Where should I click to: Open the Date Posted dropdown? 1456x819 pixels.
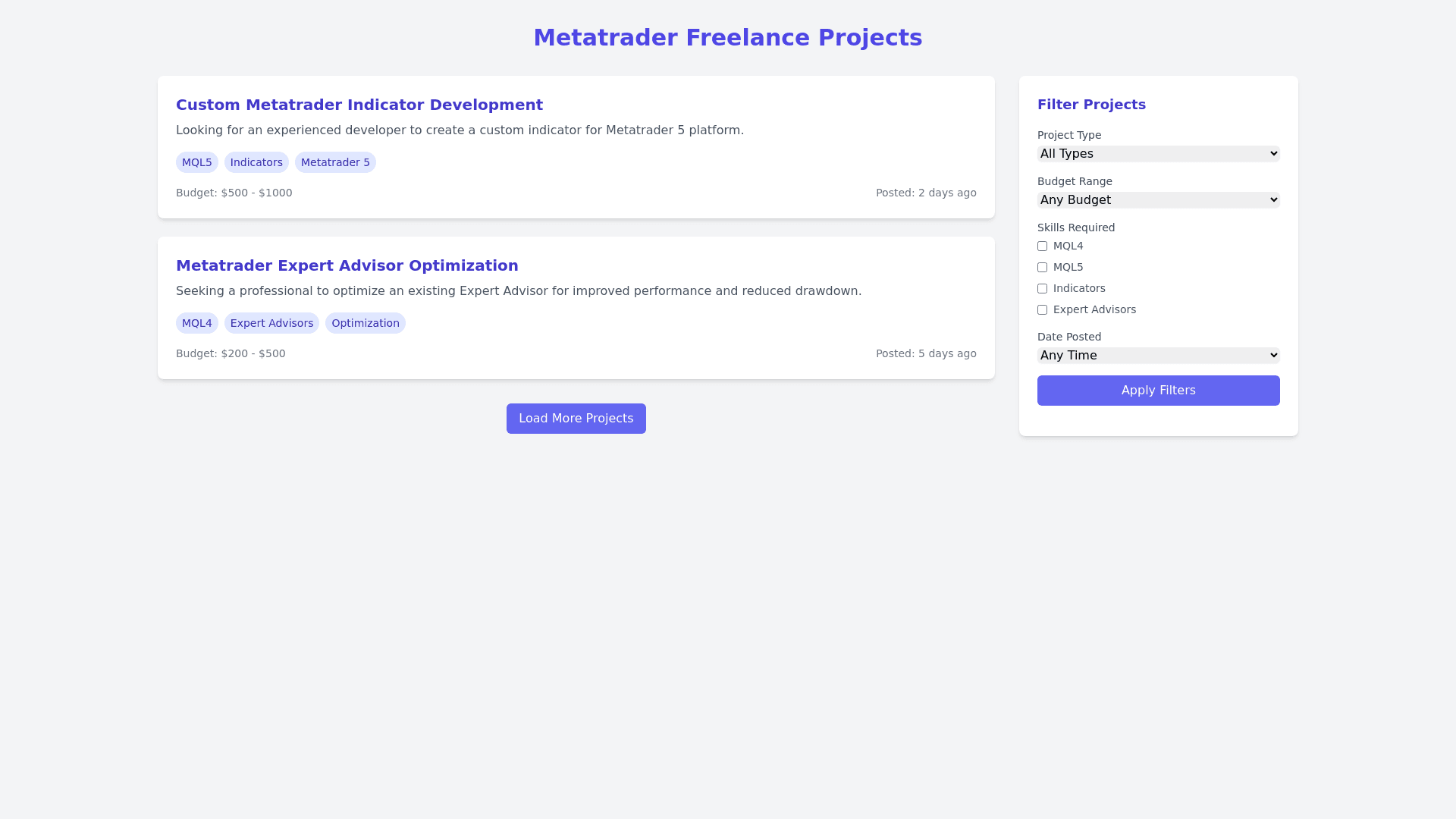pos(1158,356)
